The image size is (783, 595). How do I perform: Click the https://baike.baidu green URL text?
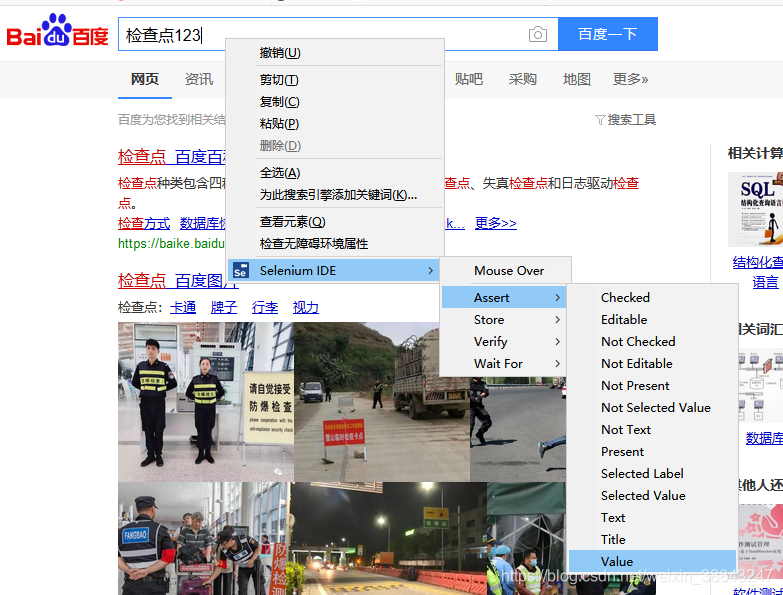[171, 244]
